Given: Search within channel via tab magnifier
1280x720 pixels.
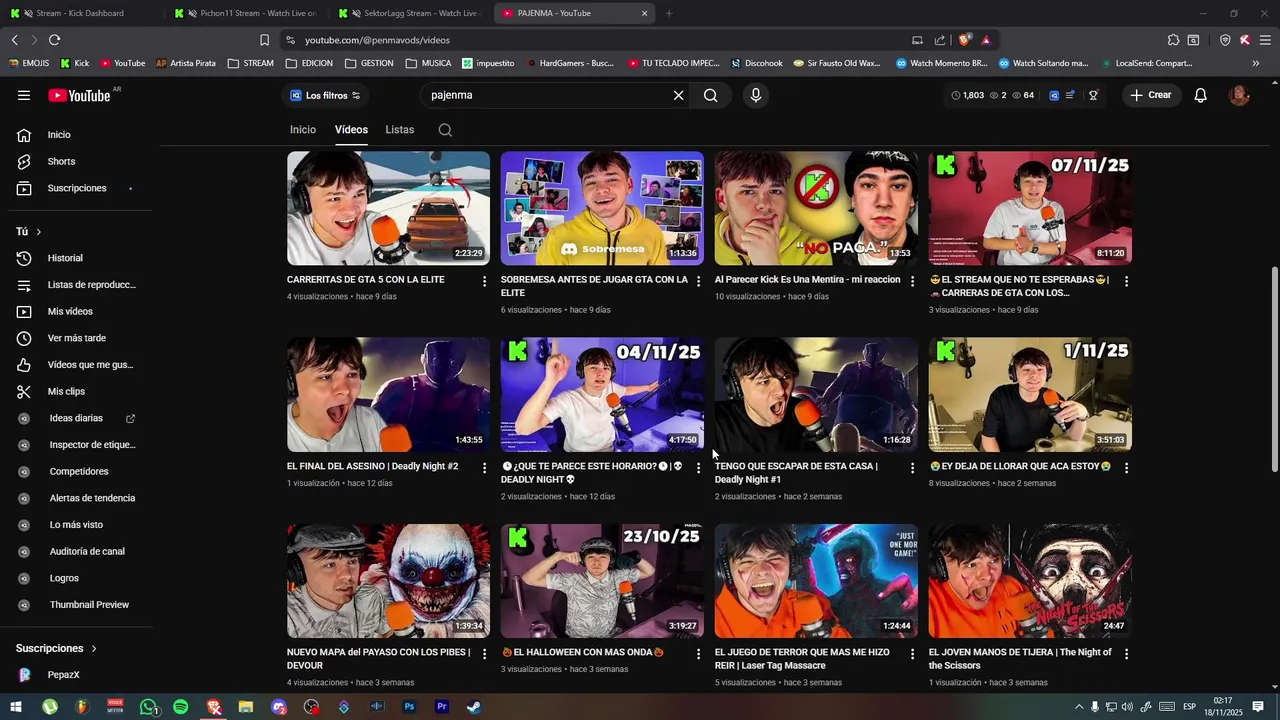Looking at the screenshot, I should (445, 130).
